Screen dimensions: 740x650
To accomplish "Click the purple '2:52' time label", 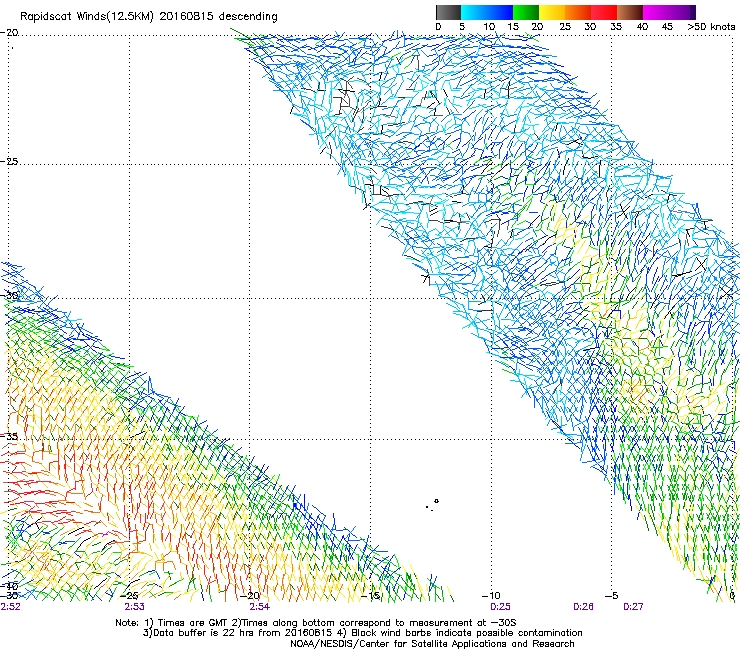I will click(10, 607).
